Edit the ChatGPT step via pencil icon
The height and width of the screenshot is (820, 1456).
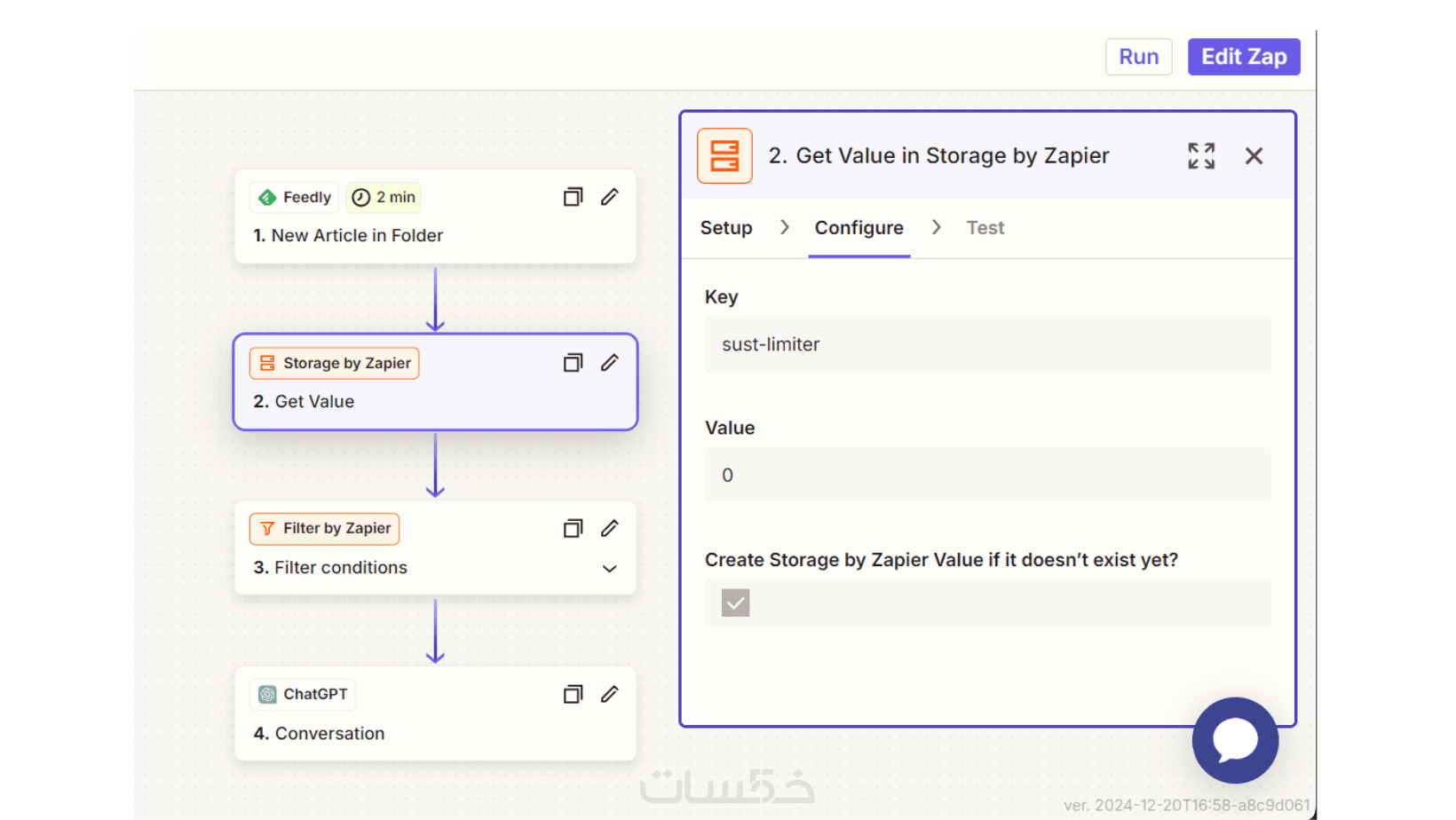609,695
